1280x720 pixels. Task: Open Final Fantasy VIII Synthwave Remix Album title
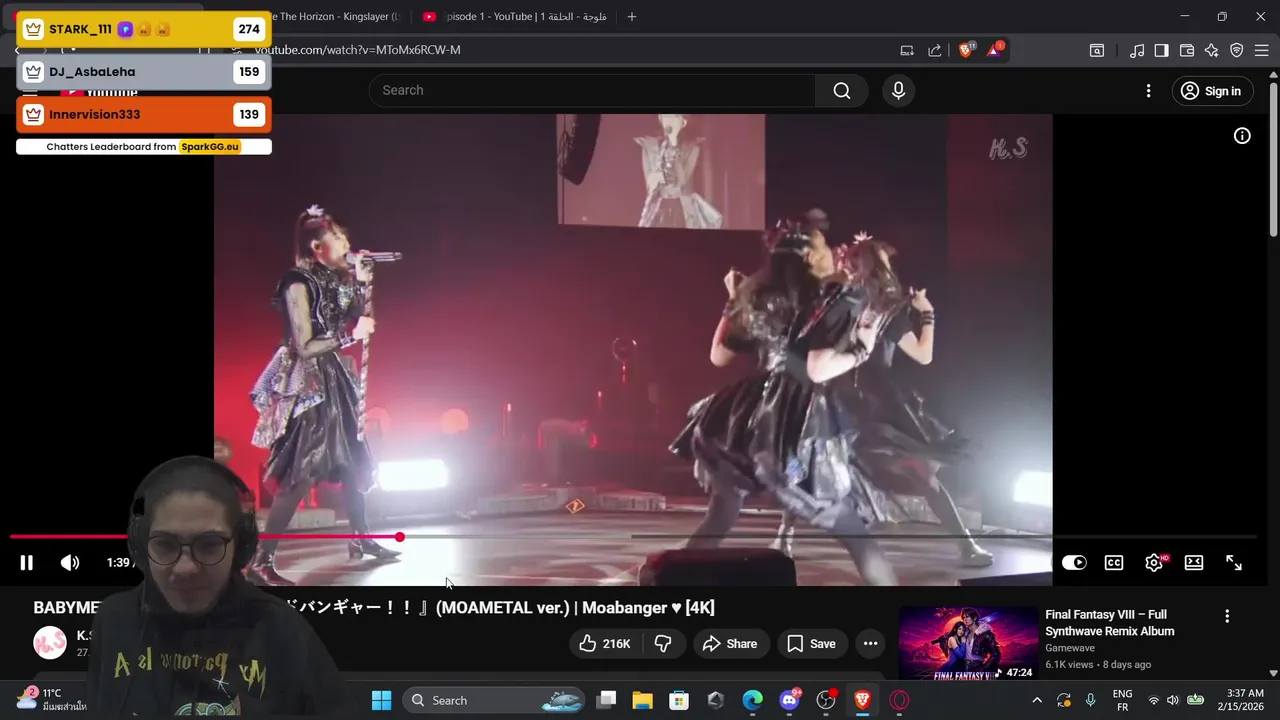1110,623
